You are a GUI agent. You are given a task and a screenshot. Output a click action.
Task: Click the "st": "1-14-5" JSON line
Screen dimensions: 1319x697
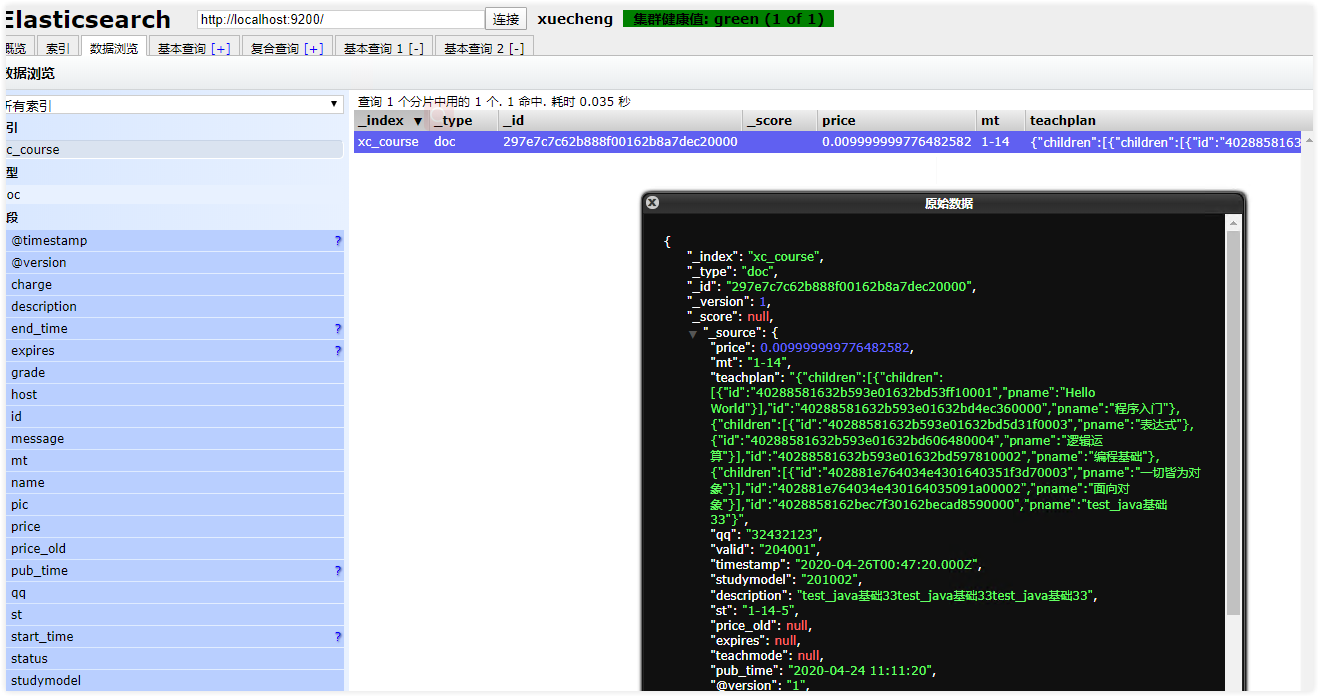pos(754,610)
